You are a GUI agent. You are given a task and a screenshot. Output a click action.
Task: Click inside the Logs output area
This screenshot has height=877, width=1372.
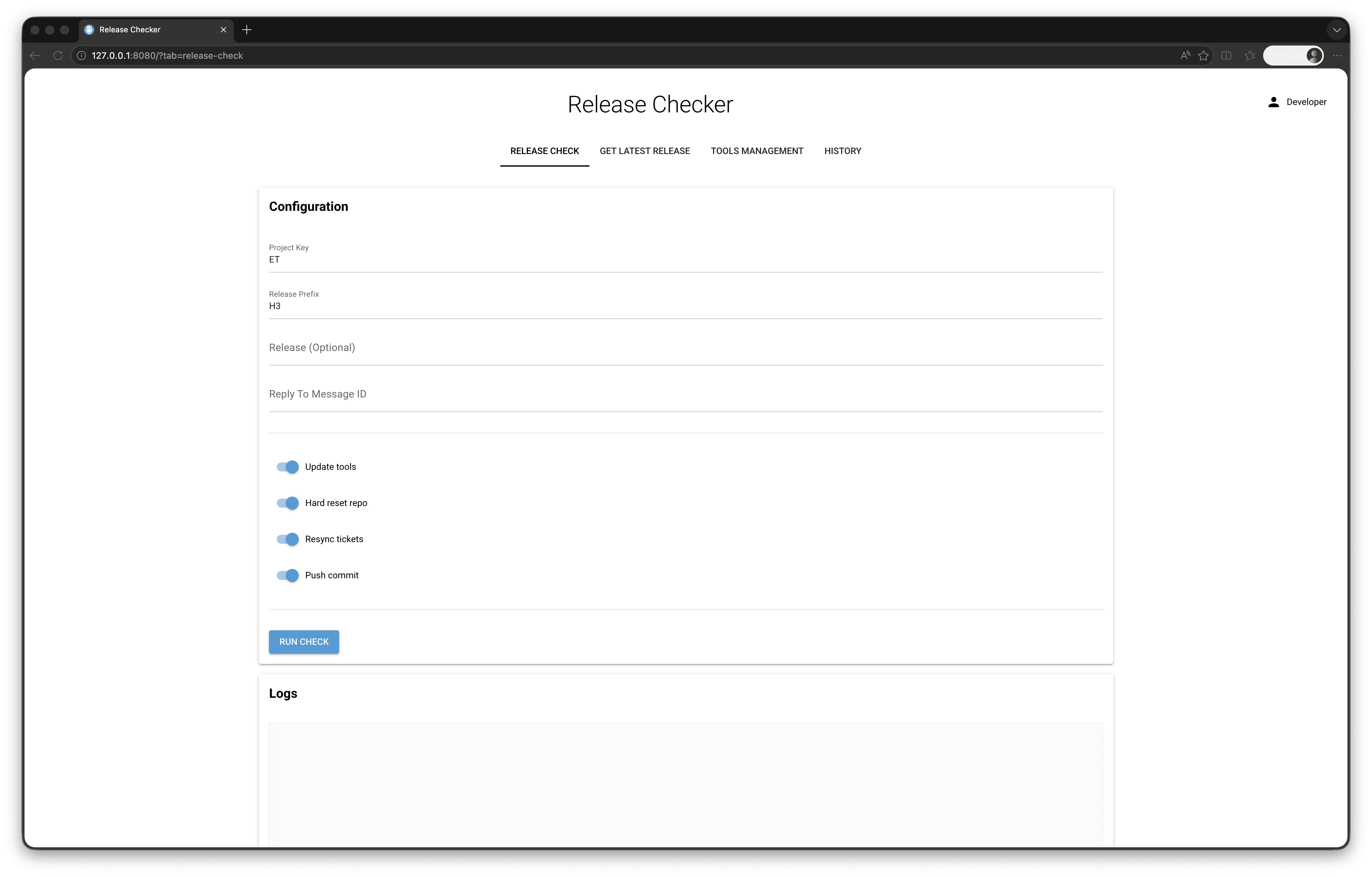[685, 785]
